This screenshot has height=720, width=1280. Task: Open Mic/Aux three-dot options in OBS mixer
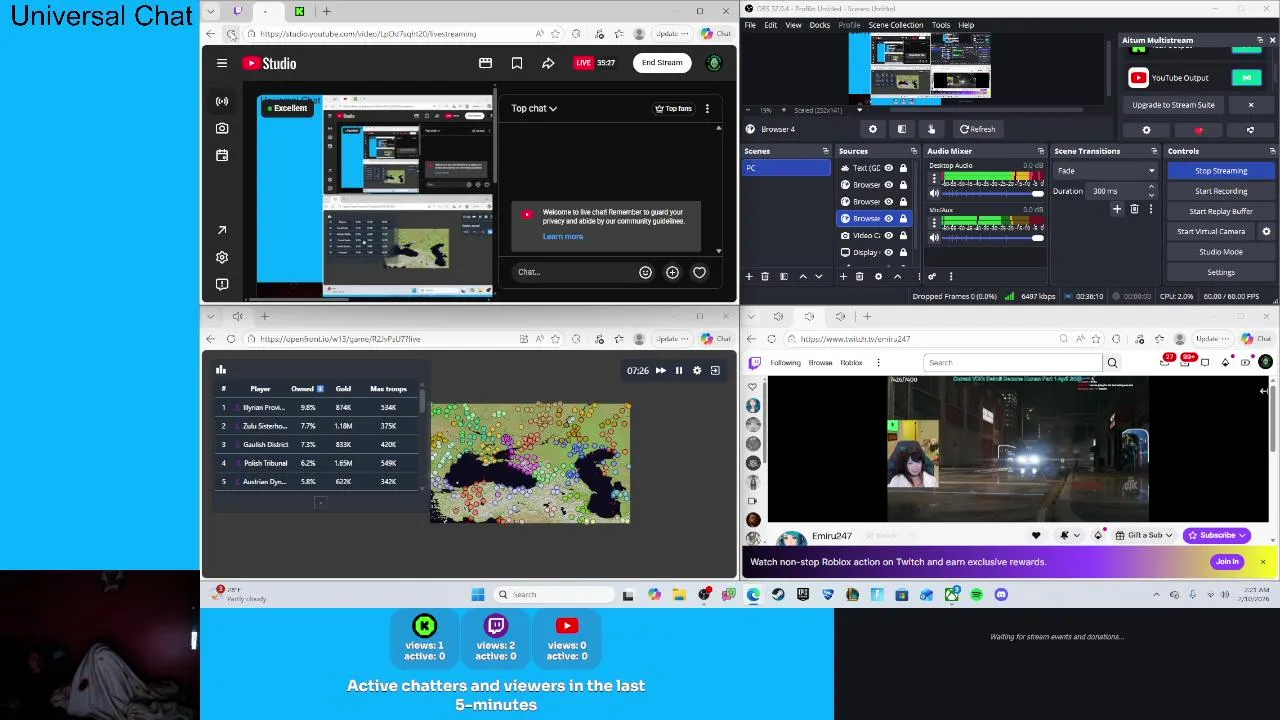(934, 222)
